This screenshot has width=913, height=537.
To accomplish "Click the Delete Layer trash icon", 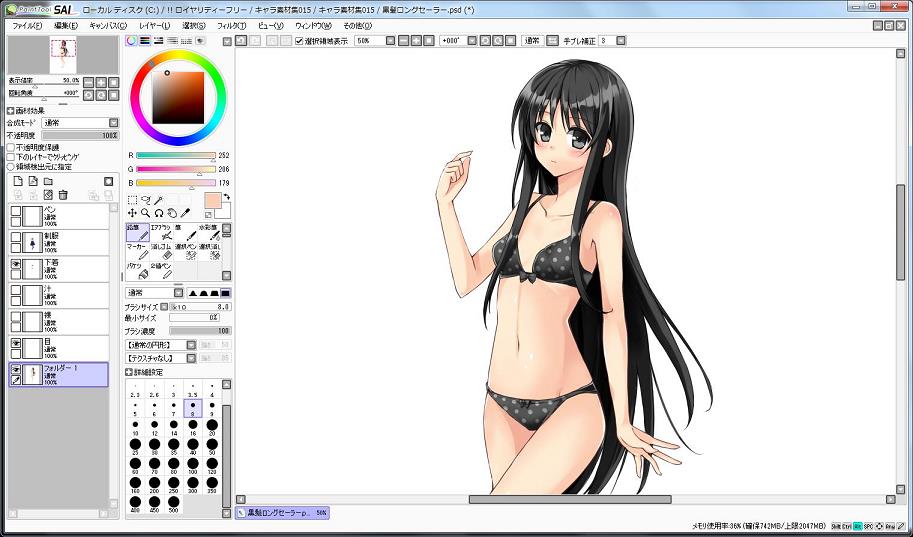I will click(x=63, y=194).
